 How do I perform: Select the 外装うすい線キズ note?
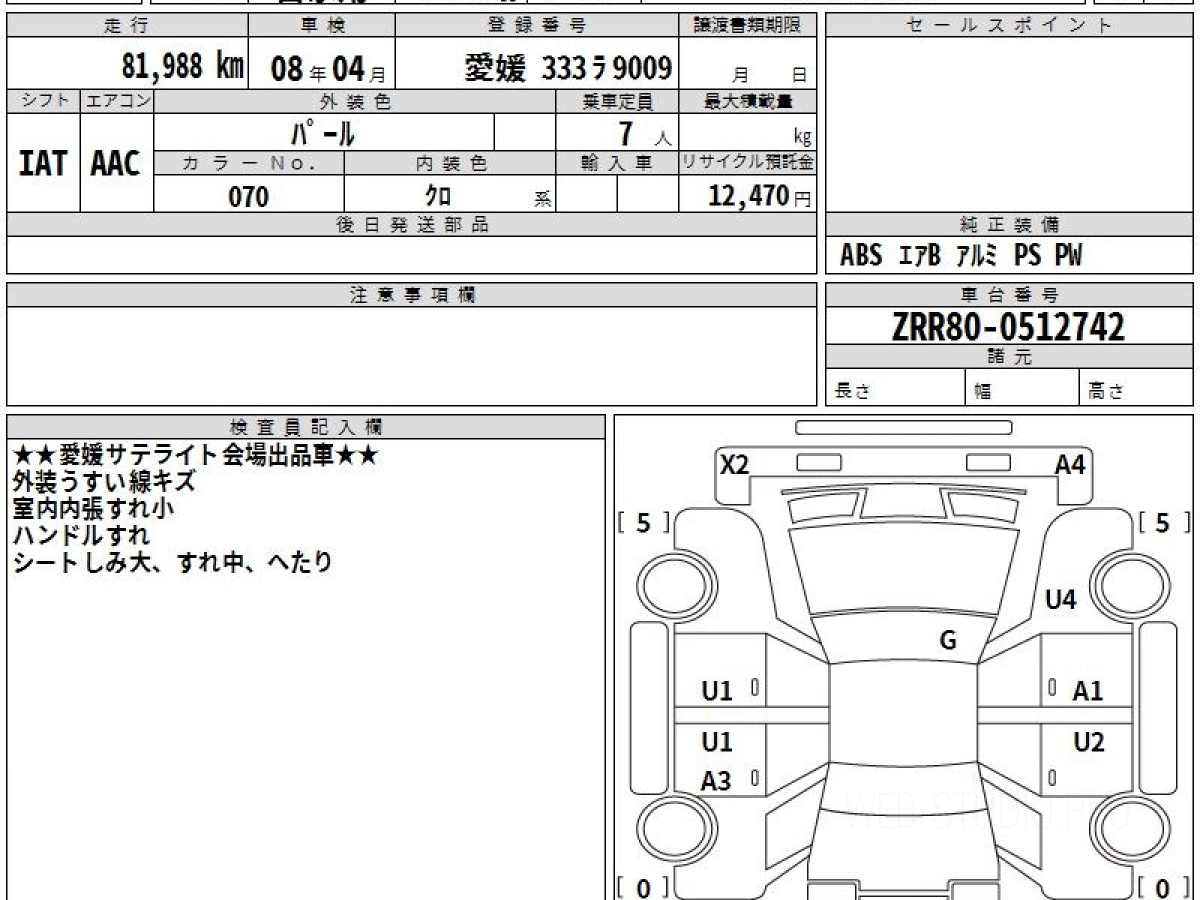(x=104, y=482)
